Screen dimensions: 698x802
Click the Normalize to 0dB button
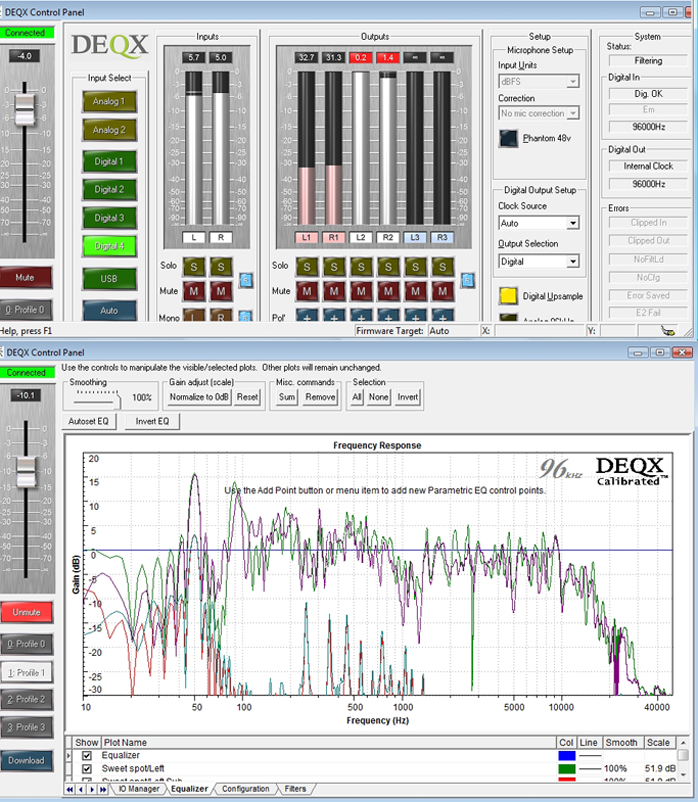click(200, 397)
